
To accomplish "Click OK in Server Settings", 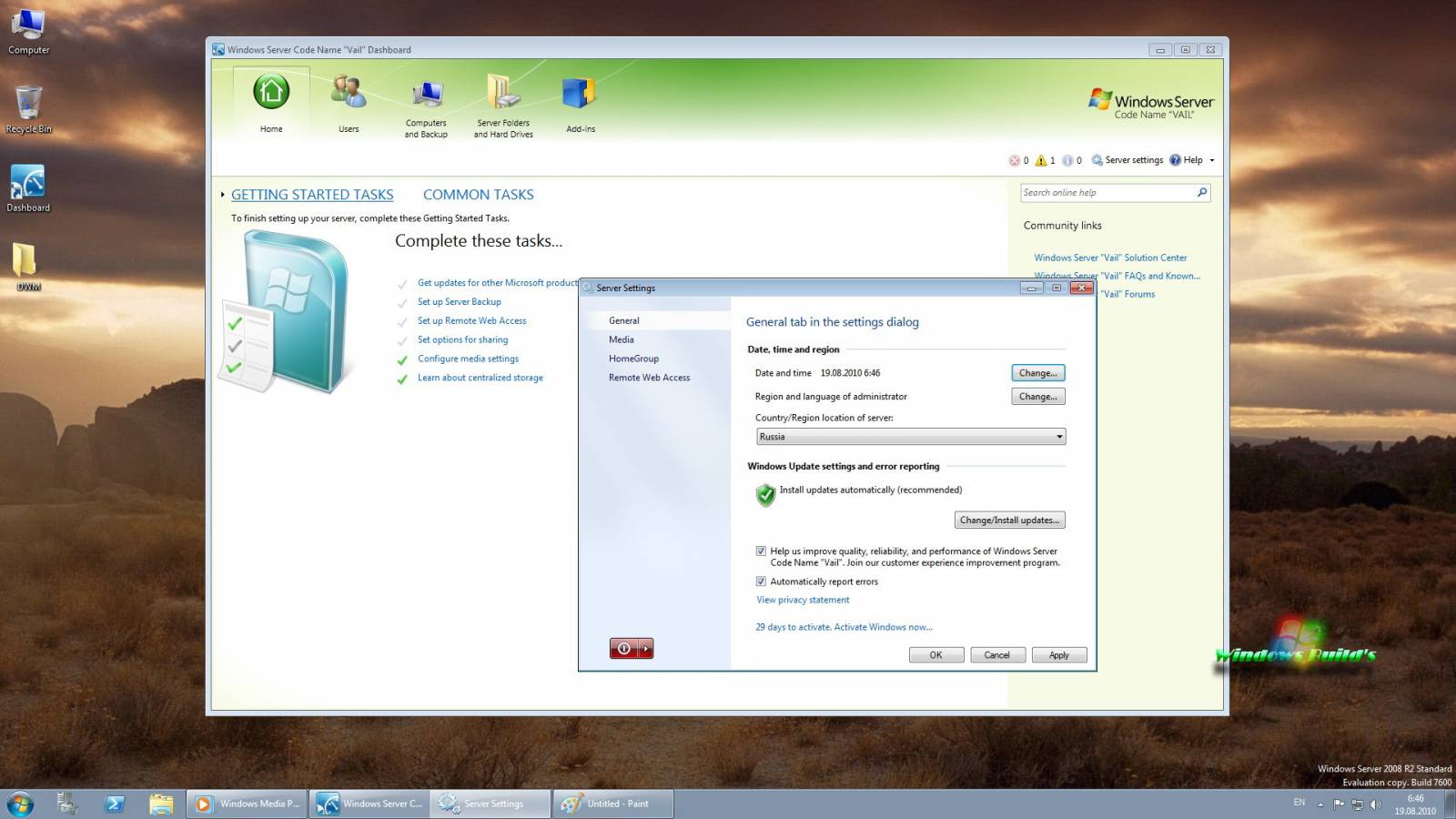I will (x=936, y=655).
